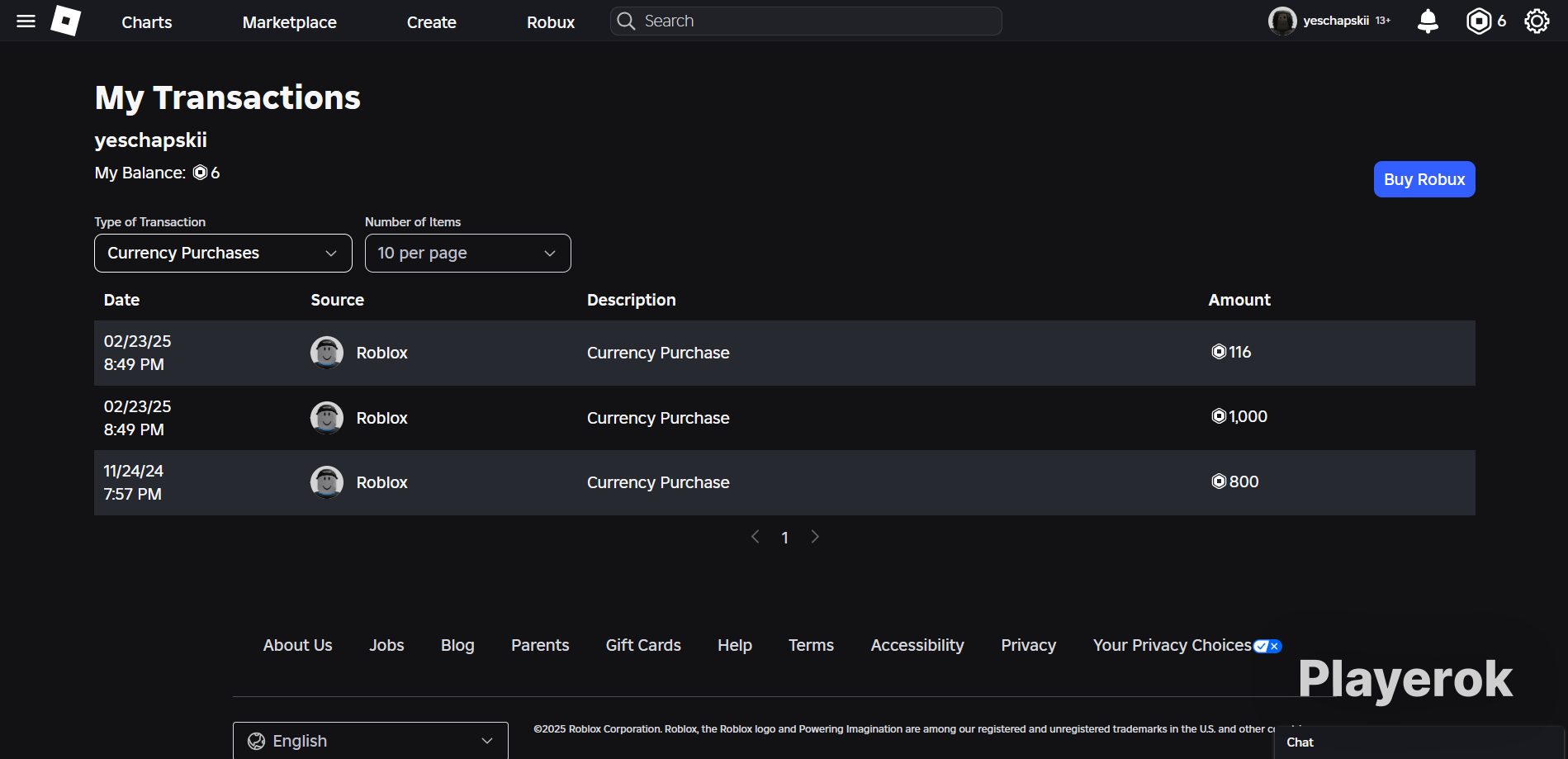Open Your Privacy Choices link

coord(1172,645)
